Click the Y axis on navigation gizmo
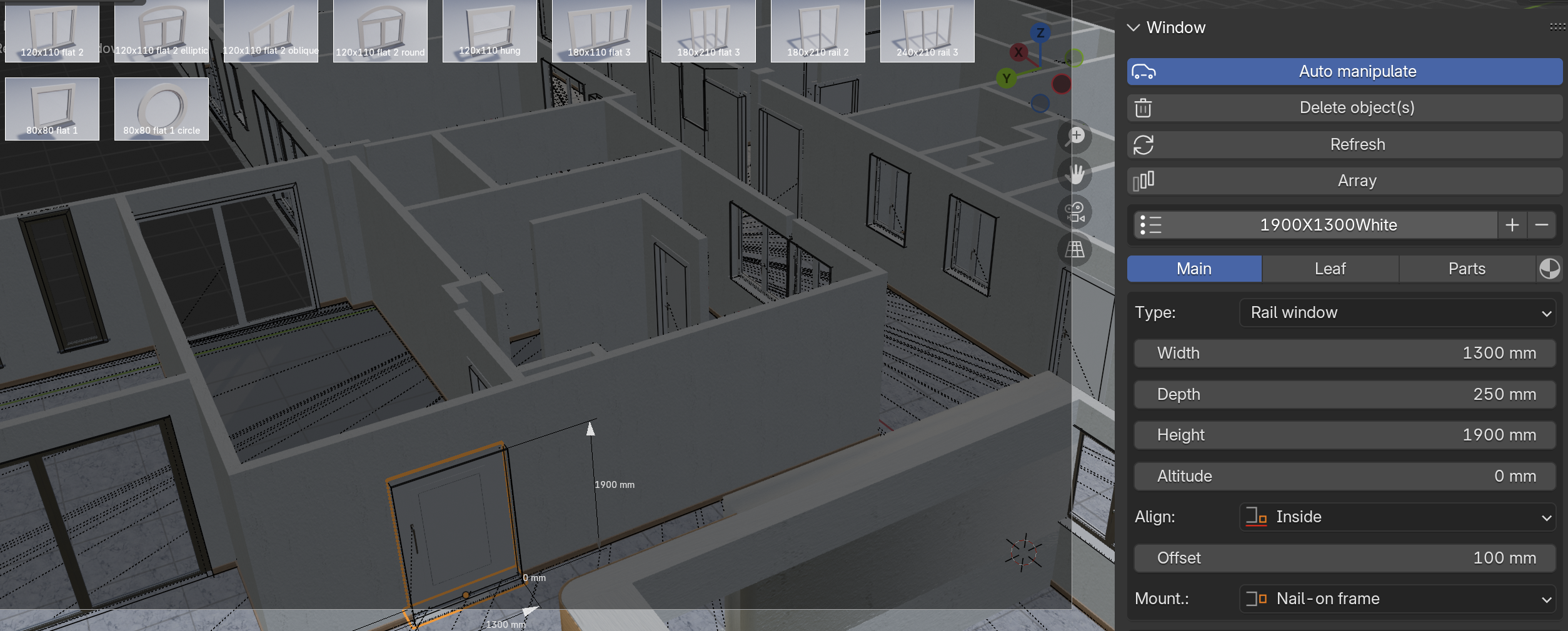 pos(1006,78)
